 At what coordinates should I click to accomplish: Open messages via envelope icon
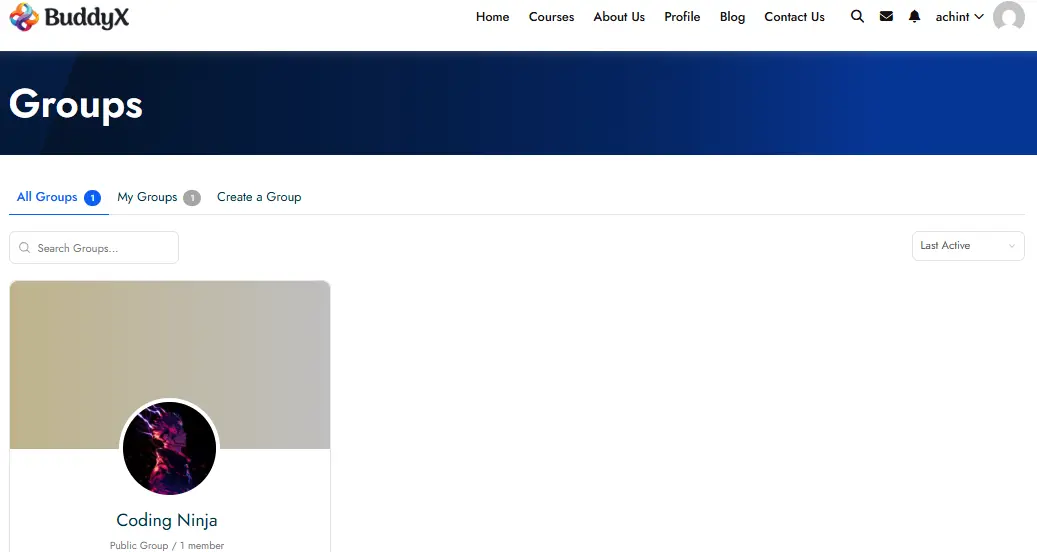pos(886,17)
